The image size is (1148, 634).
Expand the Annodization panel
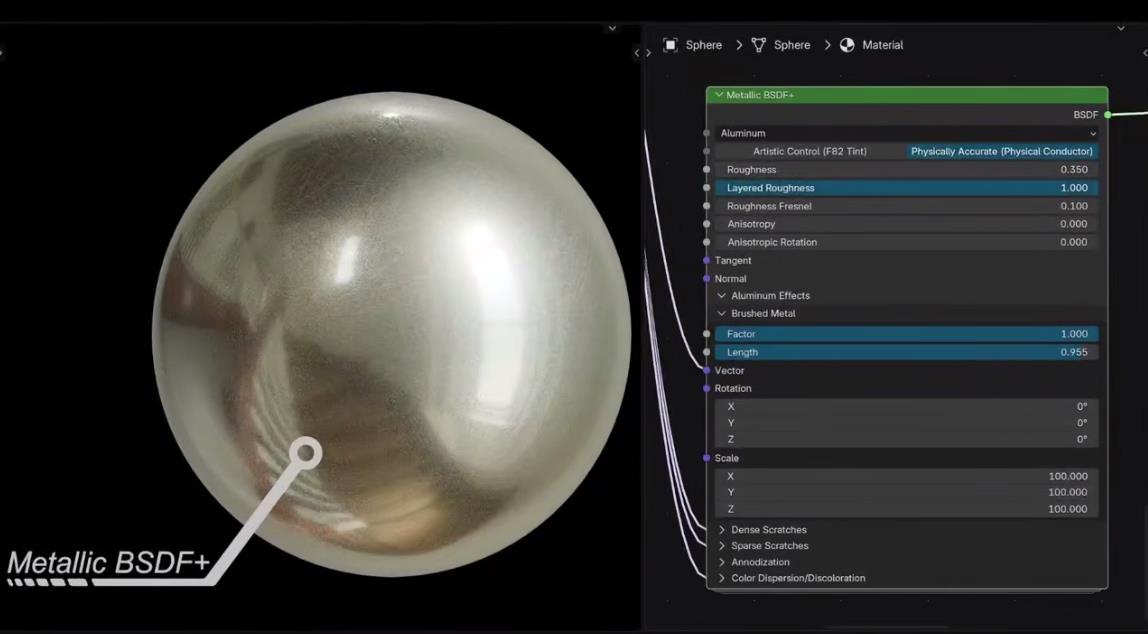[722, 562]
